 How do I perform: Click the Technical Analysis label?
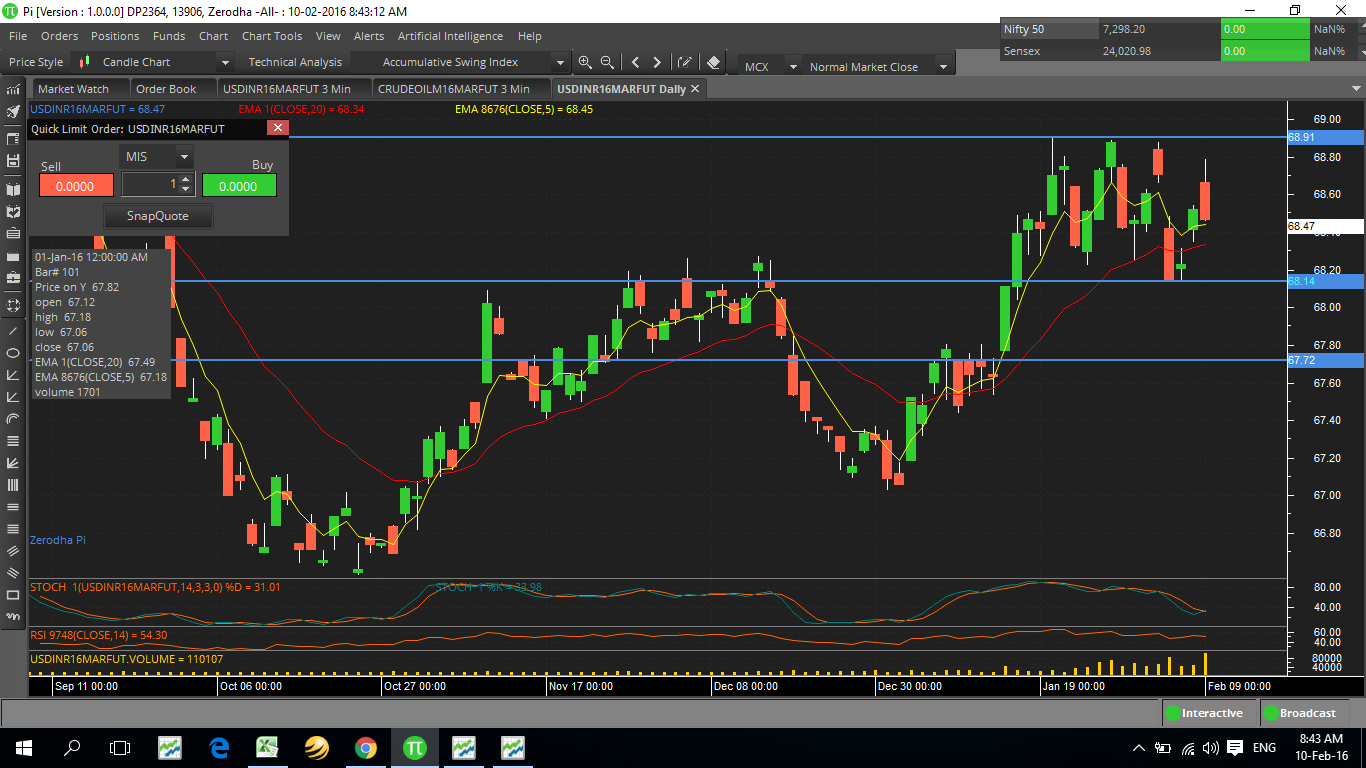[x=295, y=62]
